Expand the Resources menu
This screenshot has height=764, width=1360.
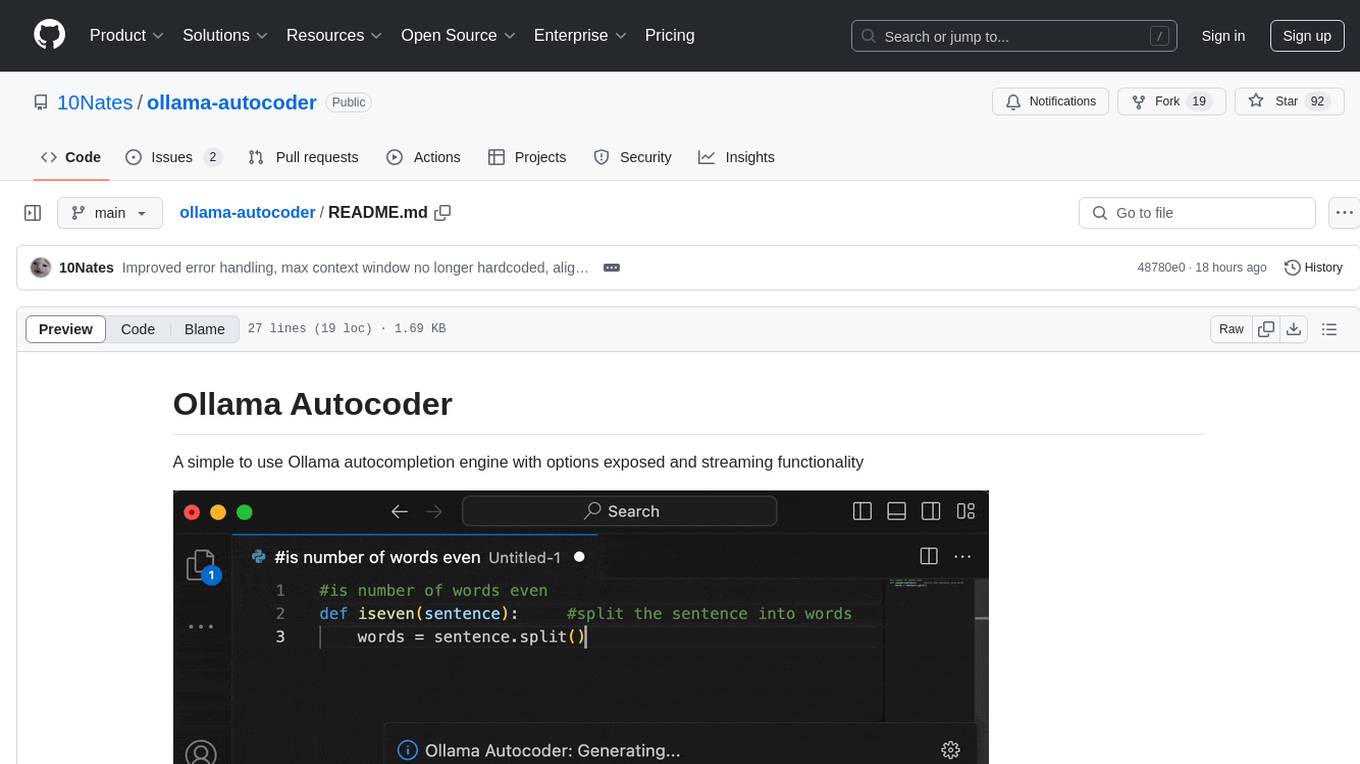(334, 35)
